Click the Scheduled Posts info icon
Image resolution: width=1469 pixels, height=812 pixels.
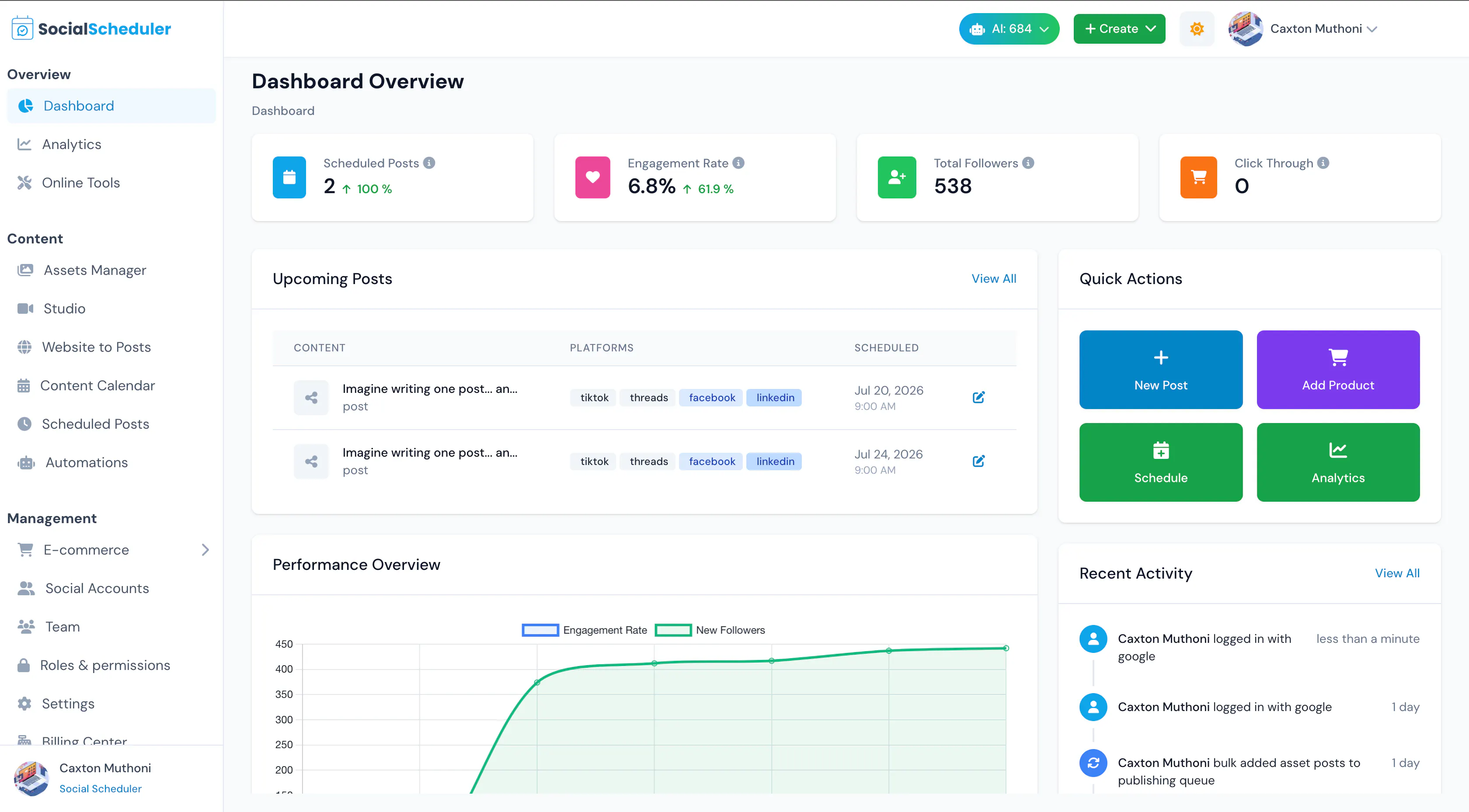429,163
